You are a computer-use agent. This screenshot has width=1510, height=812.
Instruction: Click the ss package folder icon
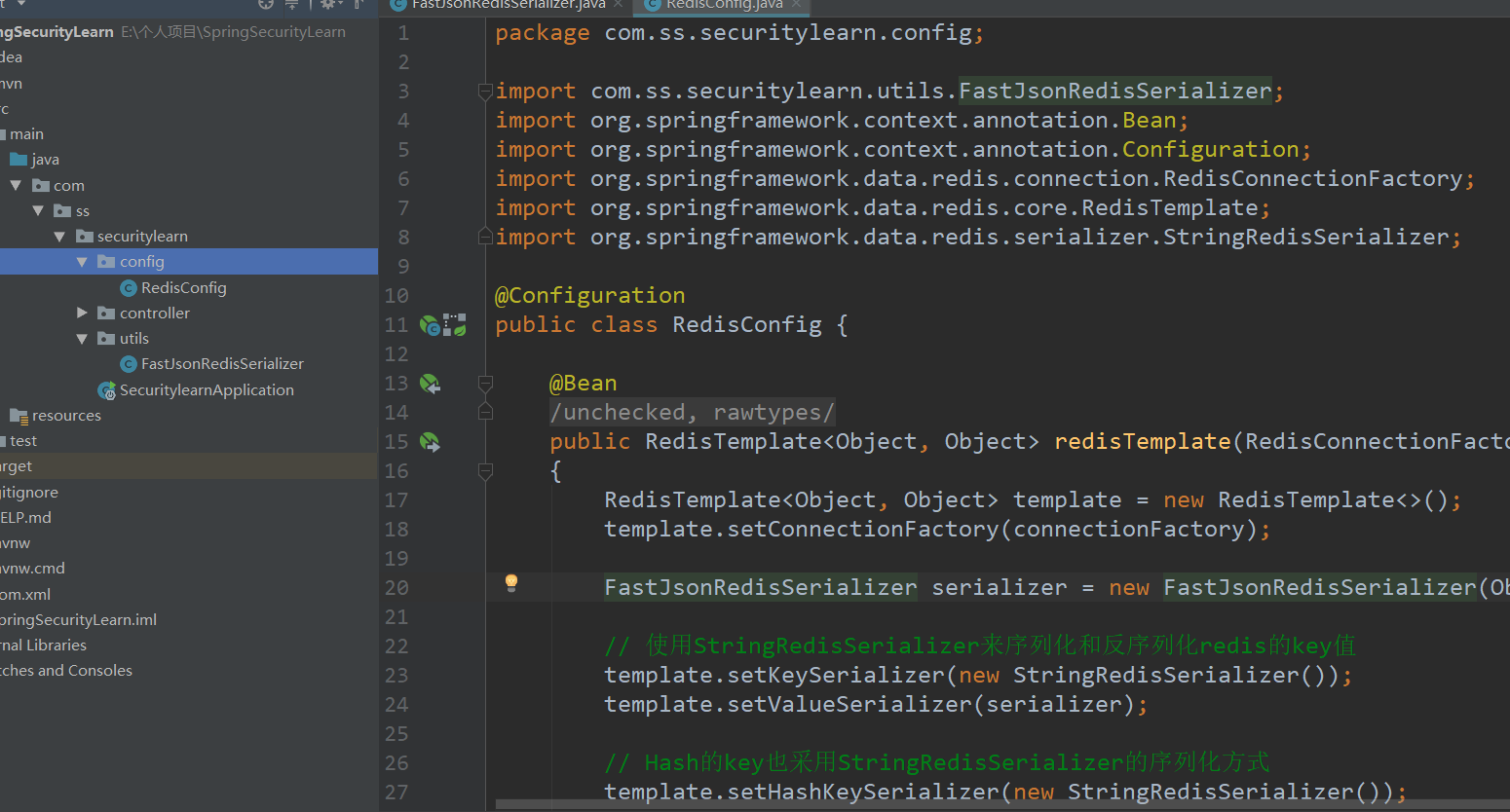(62, 210)
